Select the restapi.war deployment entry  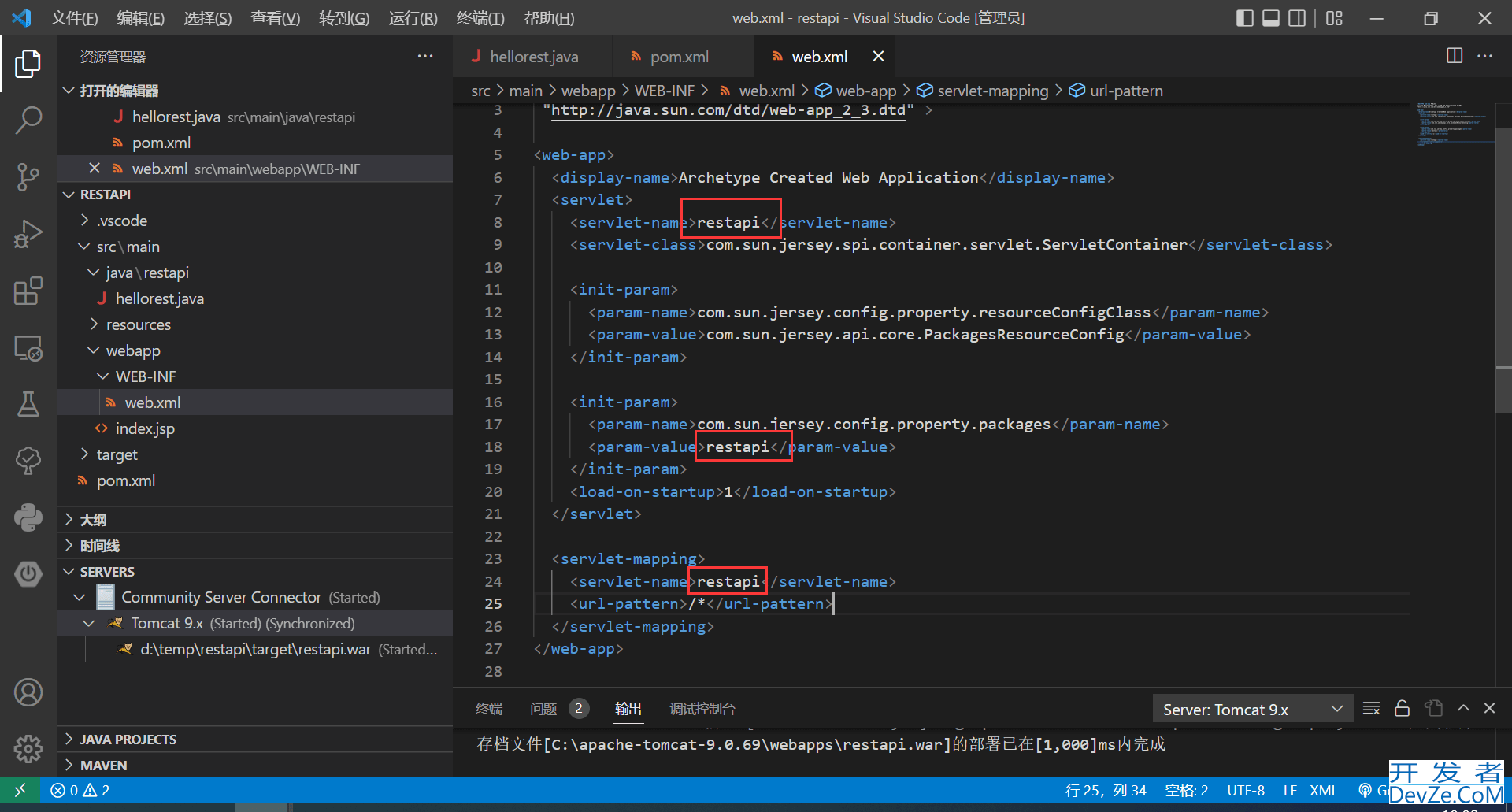[255, 649]
